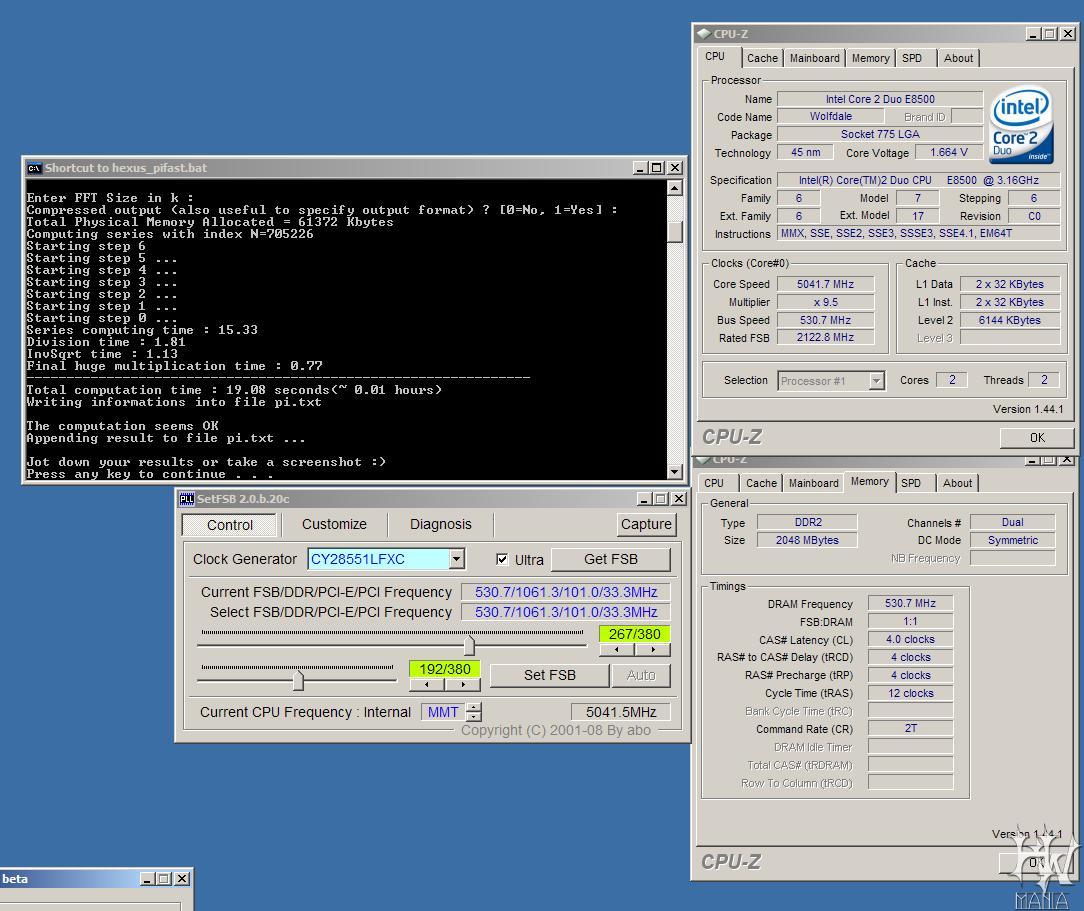Open the Customize tab in SetFSB

point(334,524)
